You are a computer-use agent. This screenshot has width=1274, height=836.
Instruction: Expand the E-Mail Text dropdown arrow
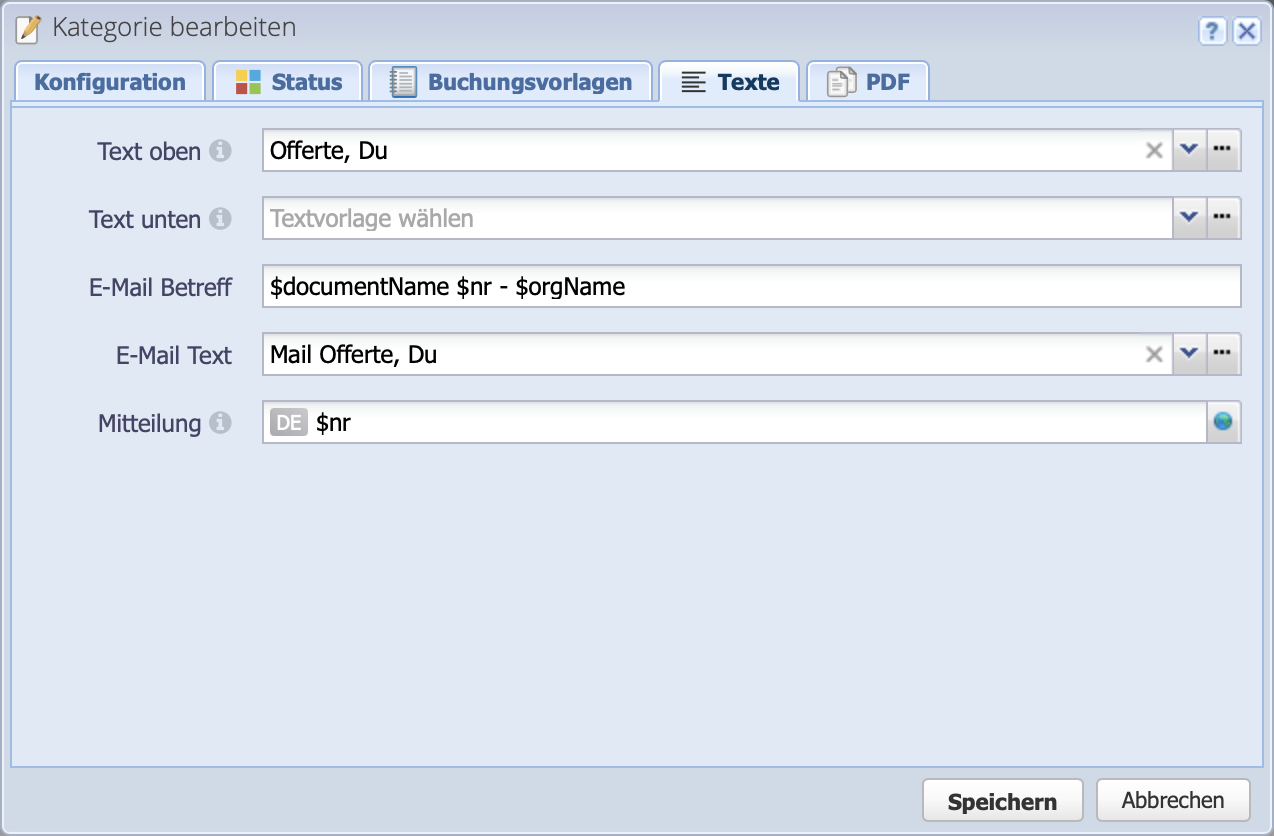coord(1189,355)
